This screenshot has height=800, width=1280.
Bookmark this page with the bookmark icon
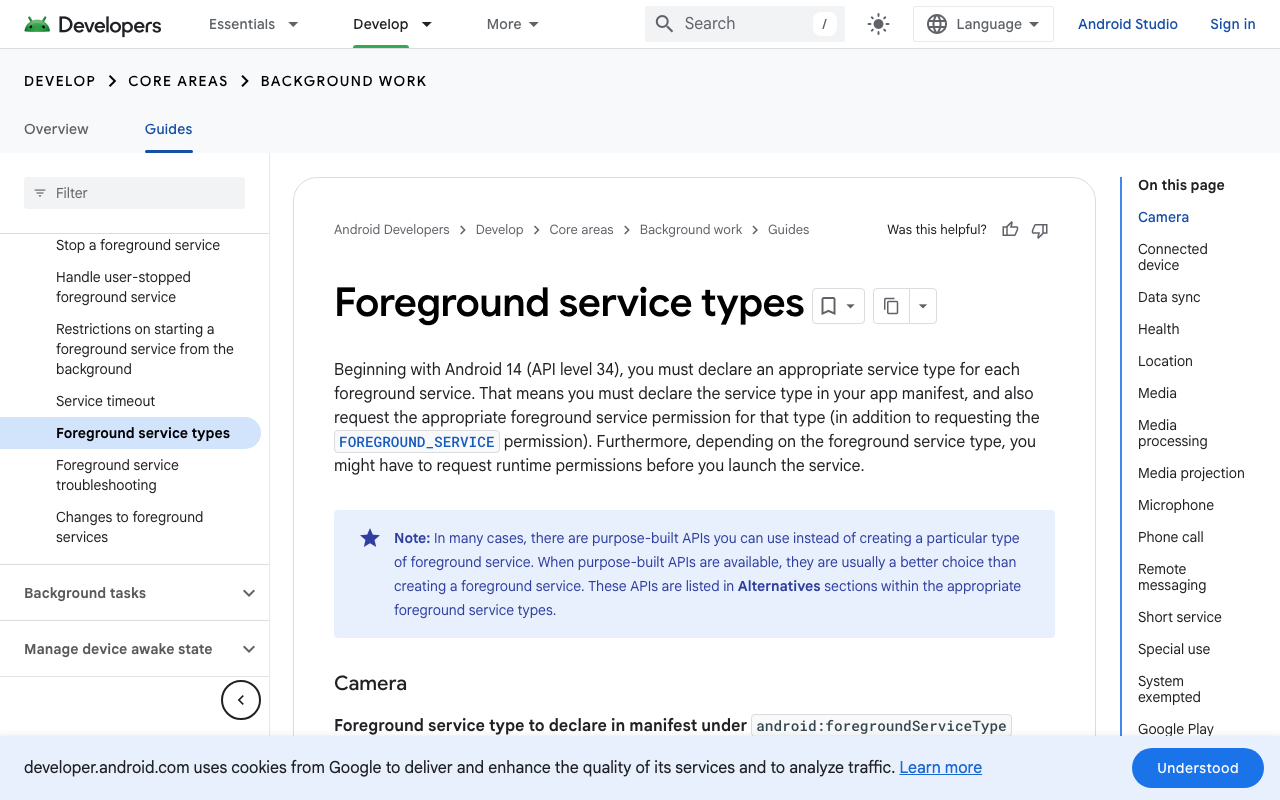(x=829, y=306)
